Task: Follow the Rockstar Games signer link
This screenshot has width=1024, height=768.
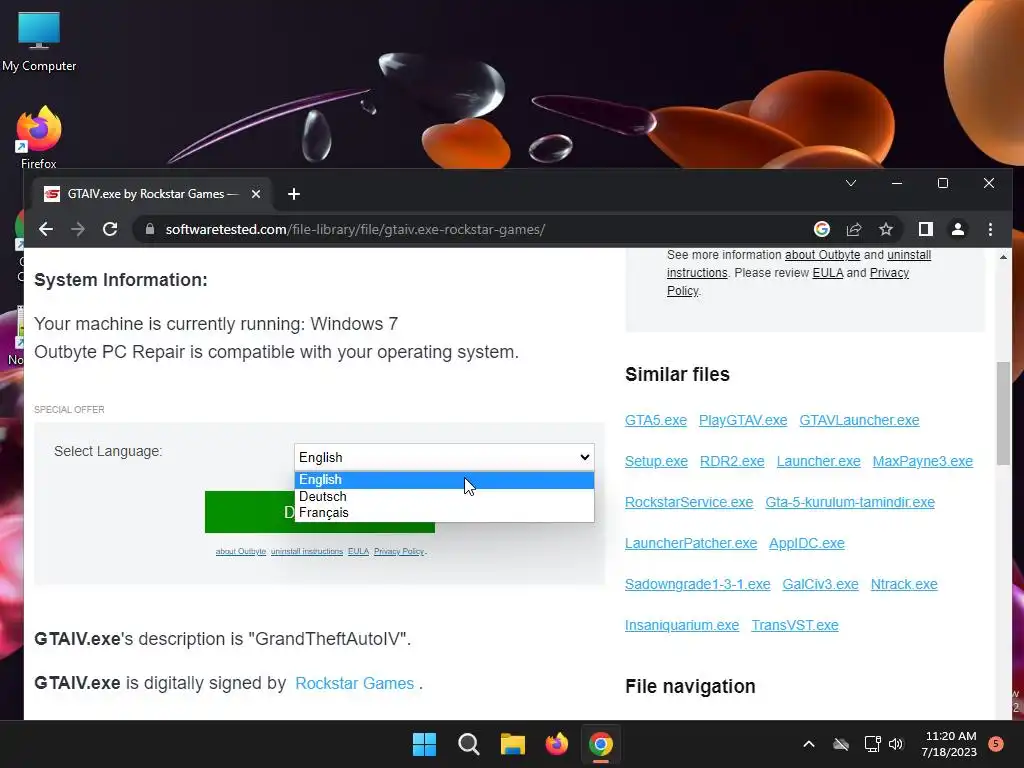Action: (x=355, y=683)
